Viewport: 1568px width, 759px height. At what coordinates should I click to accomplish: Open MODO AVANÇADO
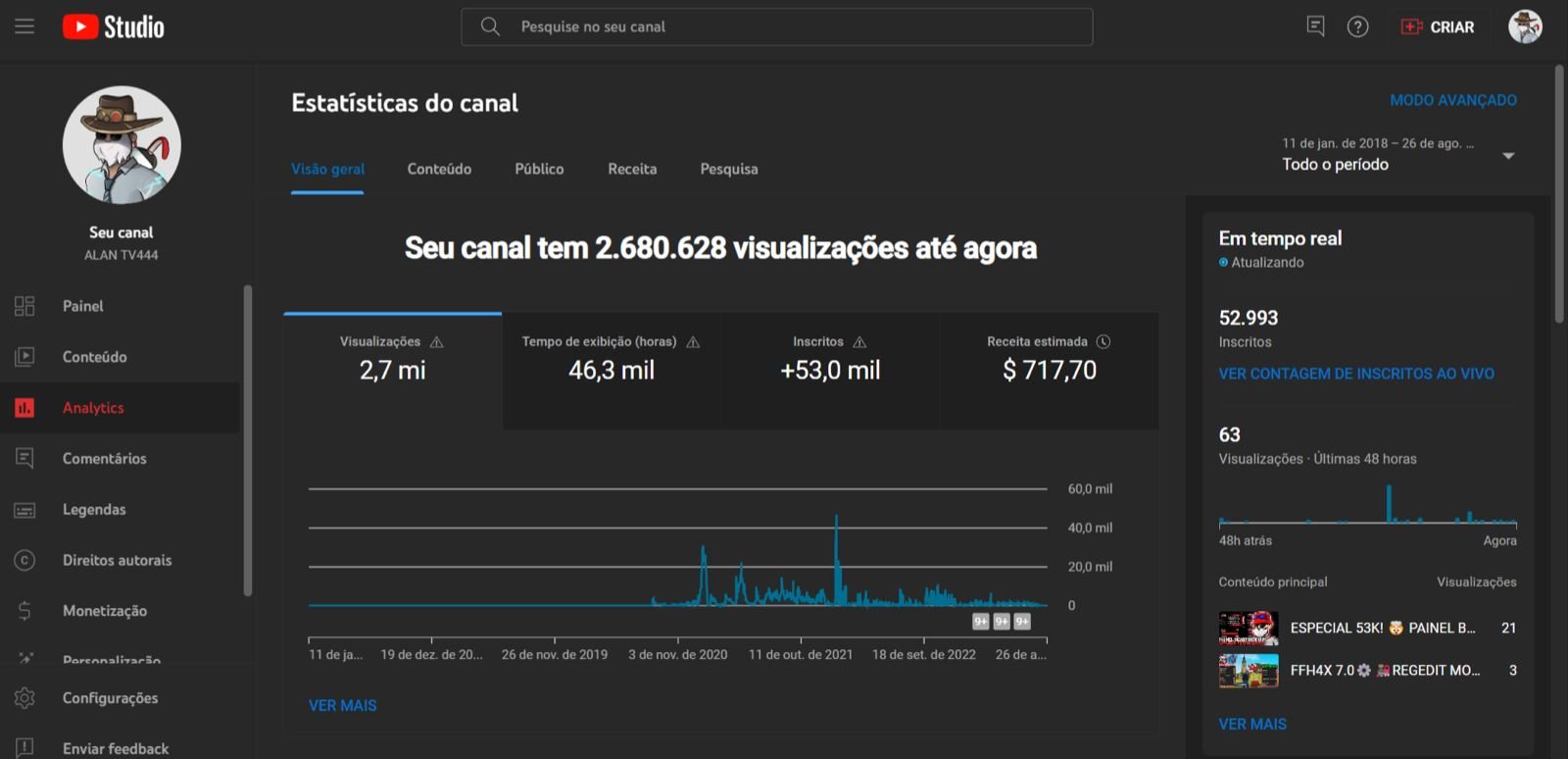(1453, 100)
